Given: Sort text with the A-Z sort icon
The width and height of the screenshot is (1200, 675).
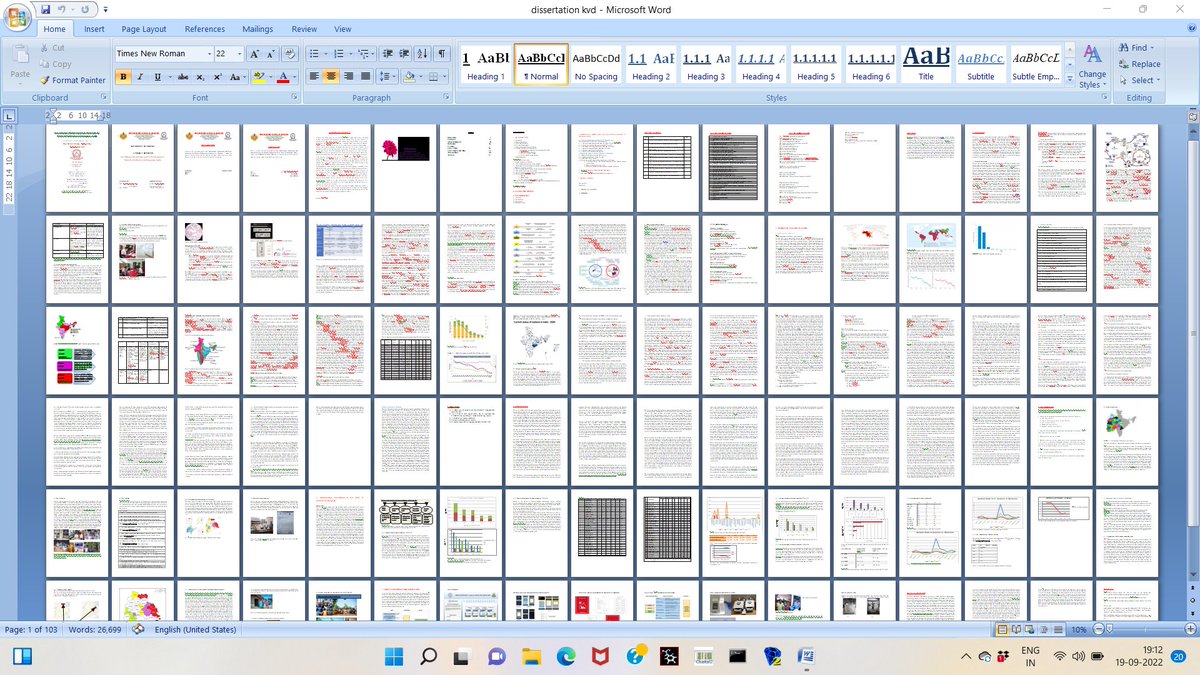Looking at the screenshot, I should [x=424, y=53].
